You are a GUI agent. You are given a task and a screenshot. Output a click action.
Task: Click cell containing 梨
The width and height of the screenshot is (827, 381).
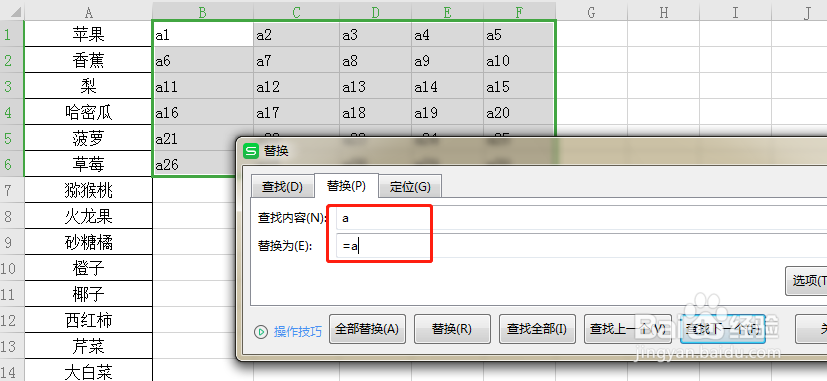pos(89,86)
